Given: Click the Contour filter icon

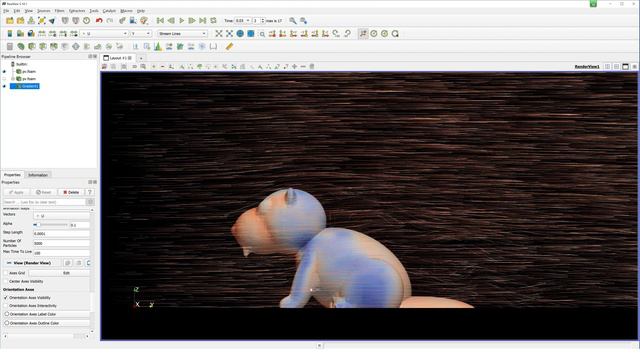Looking at the screenshot, I should click(x=20, y=47).
